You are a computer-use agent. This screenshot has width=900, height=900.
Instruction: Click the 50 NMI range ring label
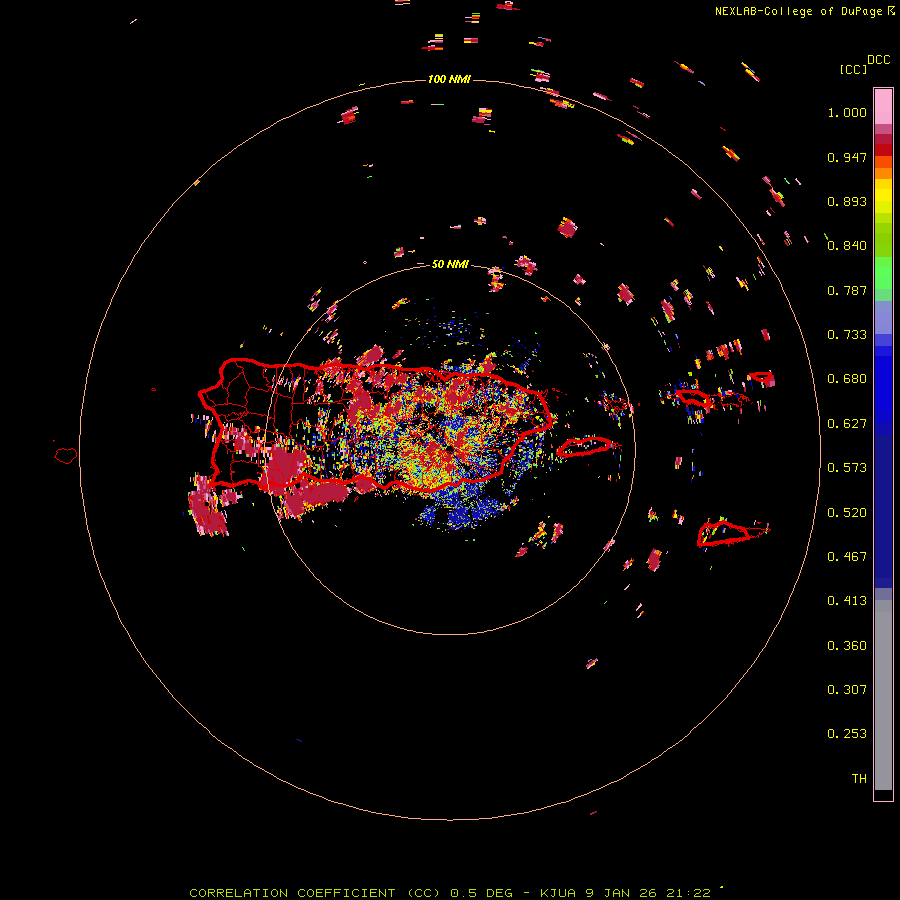pos(450,264)
